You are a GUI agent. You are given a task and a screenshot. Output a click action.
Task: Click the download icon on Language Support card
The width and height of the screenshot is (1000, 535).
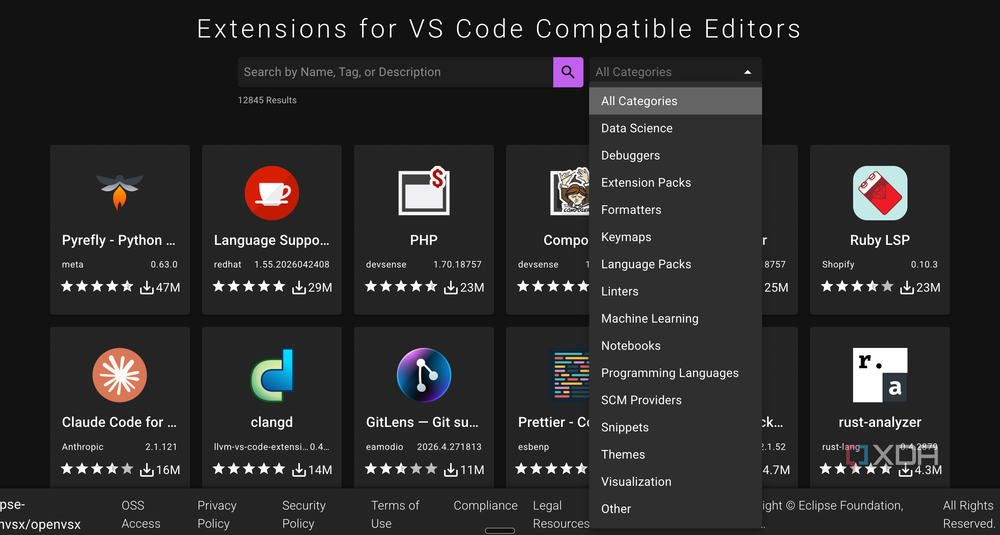(x=298, y=288)
